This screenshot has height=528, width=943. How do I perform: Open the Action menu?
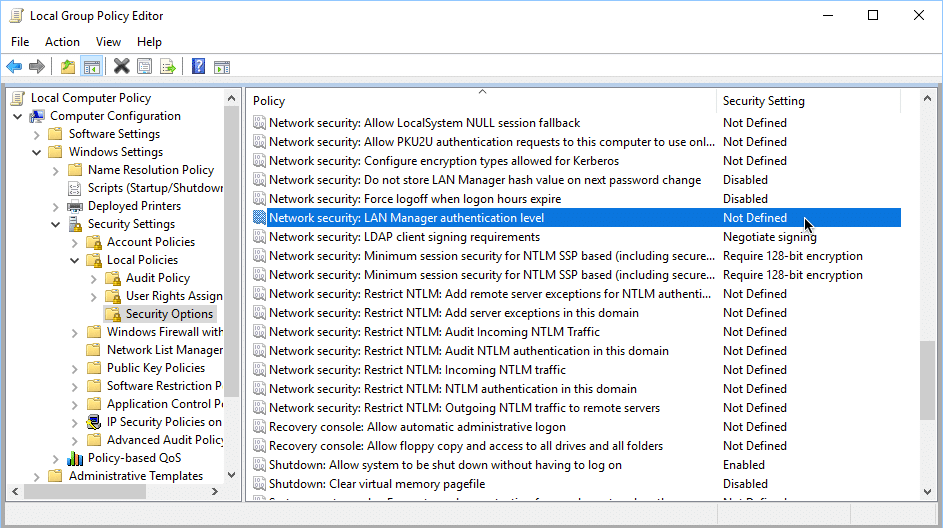coord(62,41)
